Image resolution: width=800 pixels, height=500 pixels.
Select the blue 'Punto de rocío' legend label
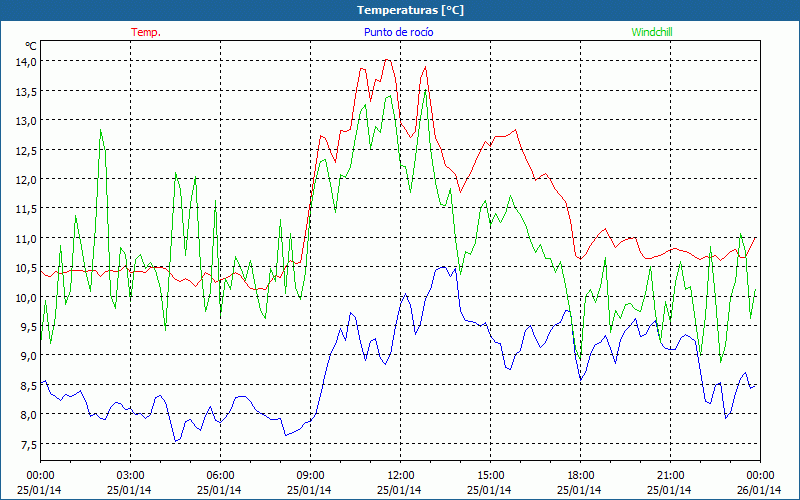click(398, 32)
